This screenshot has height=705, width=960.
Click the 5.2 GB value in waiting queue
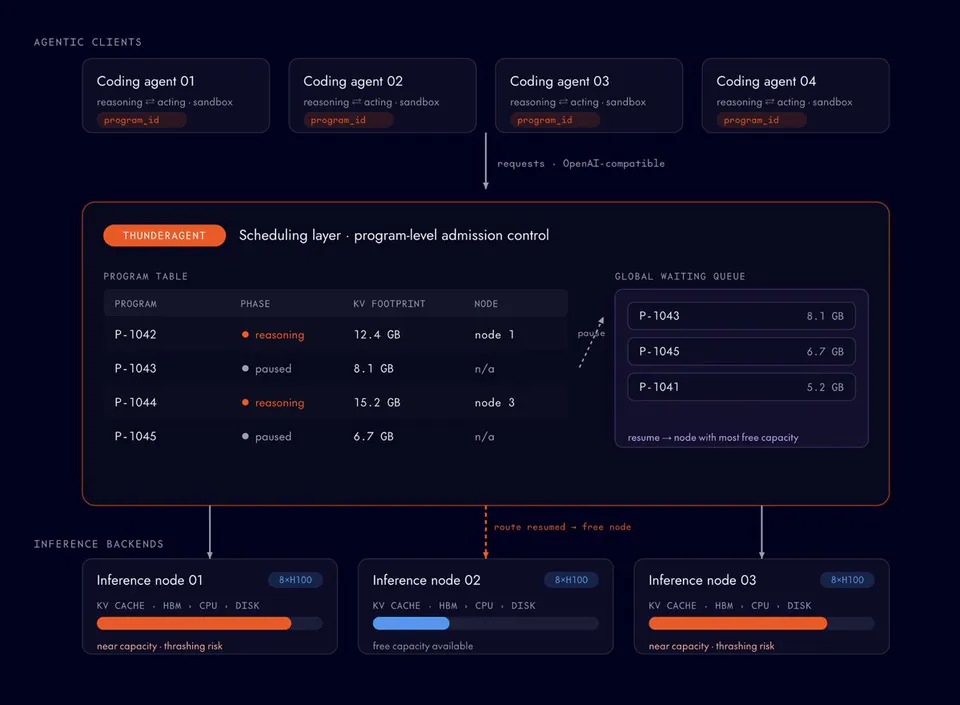point(825,387)
